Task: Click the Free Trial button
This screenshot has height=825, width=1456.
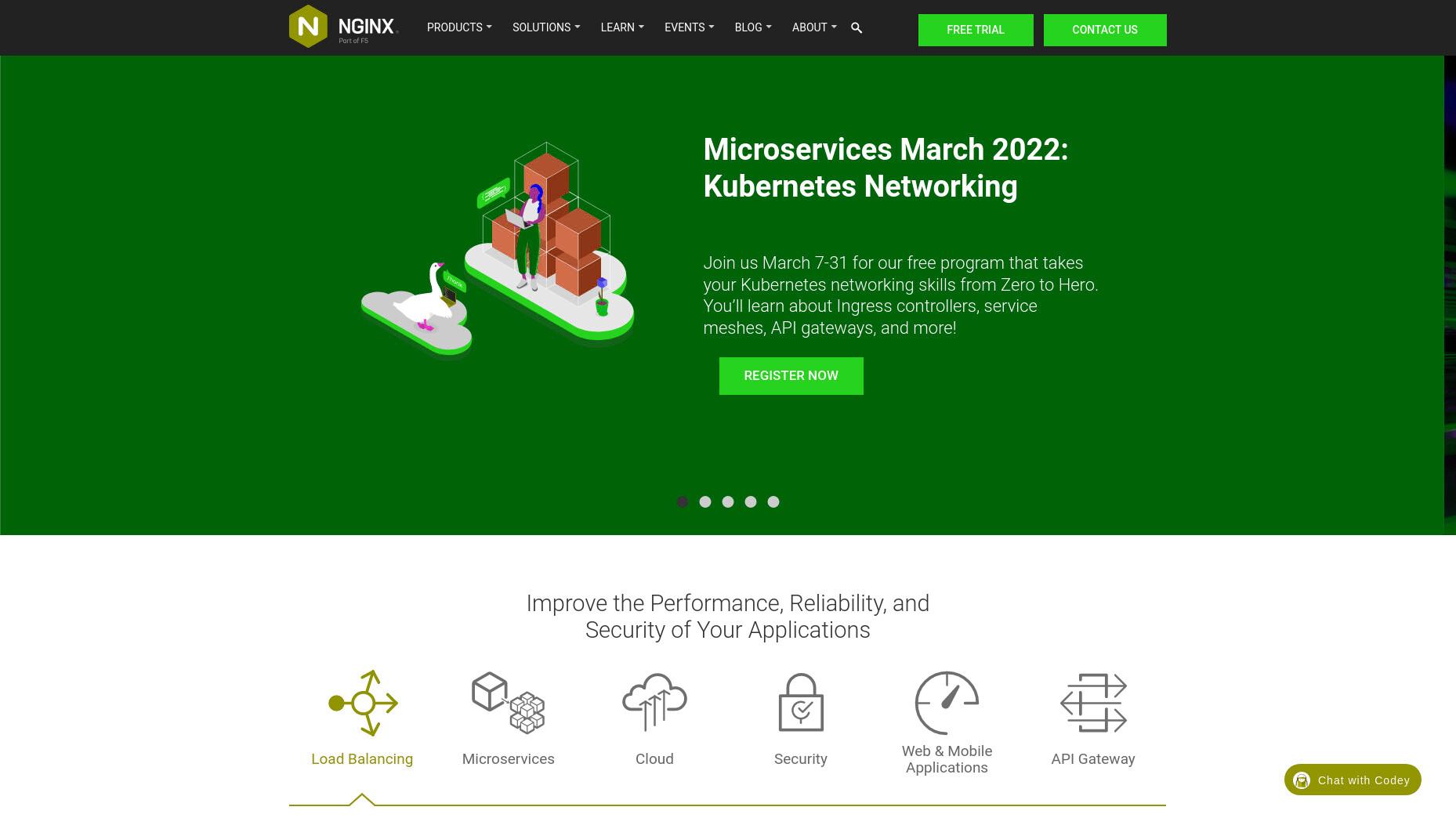Action: tap(976, 30)
